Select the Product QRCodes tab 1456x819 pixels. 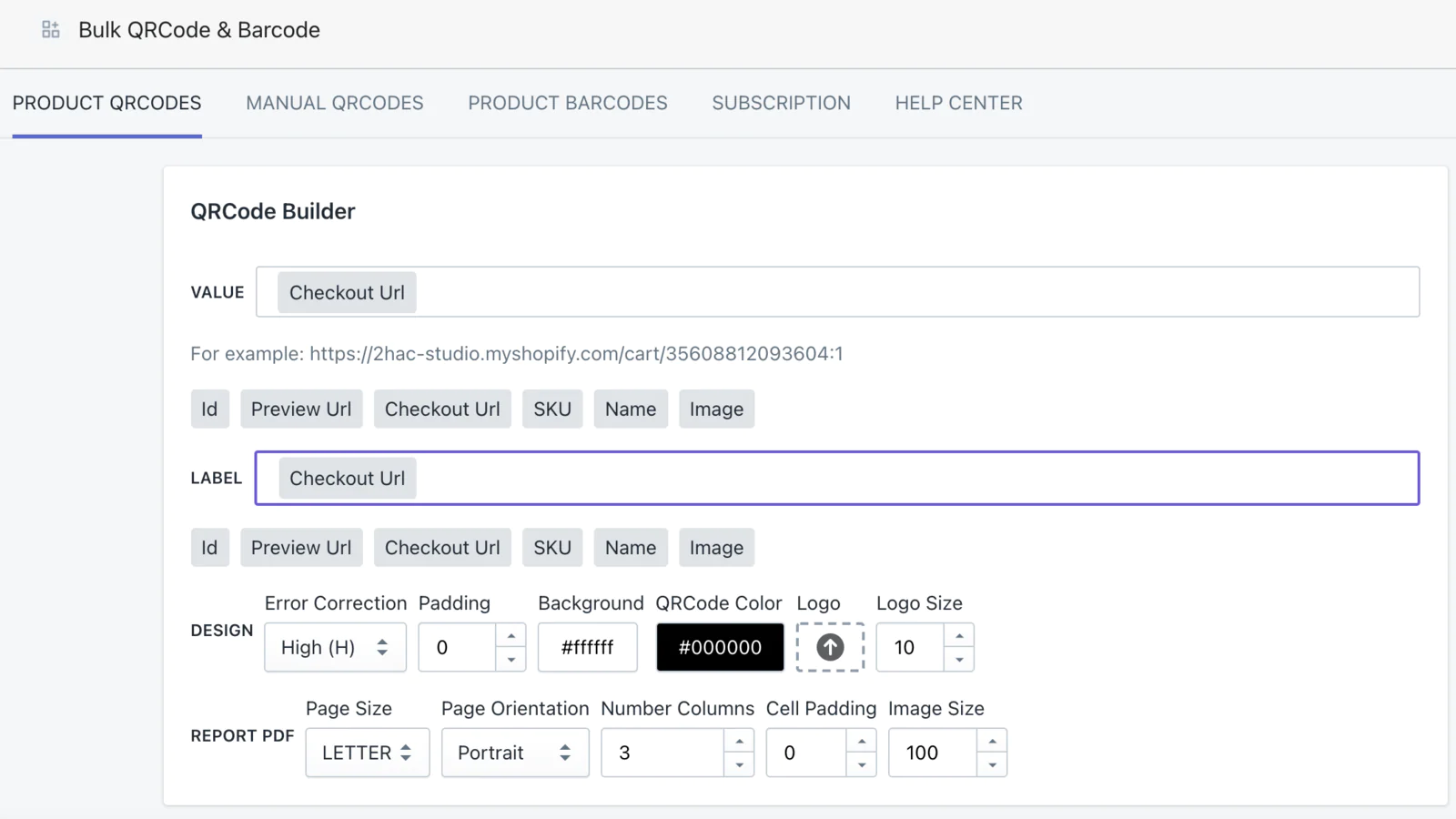[x=106, y=103]
